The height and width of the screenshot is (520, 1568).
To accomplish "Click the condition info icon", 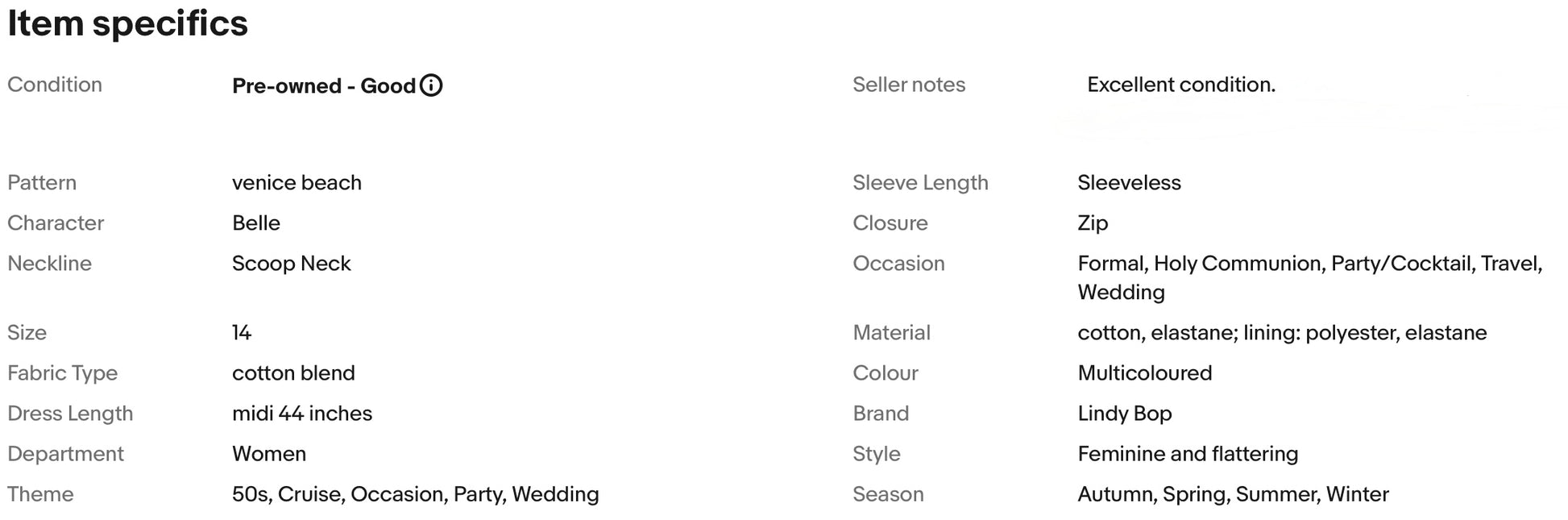I will click(x=431, y=85).
